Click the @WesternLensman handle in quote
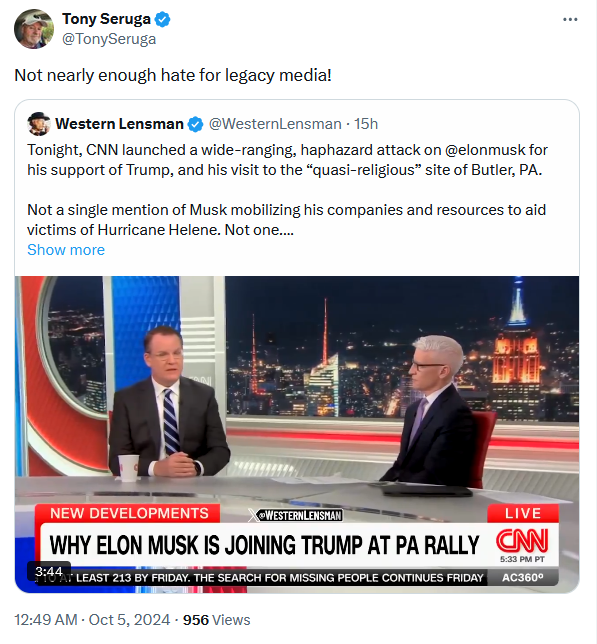Viewport: 597px width, 644px height. 275,124
